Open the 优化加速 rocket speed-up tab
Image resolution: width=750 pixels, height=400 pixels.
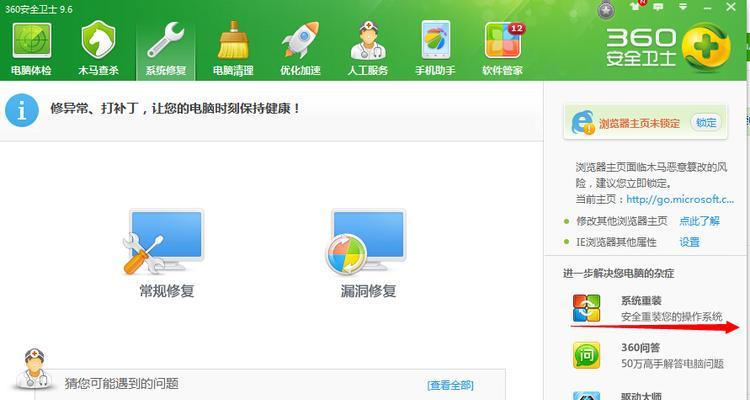[x=300, y=48]
